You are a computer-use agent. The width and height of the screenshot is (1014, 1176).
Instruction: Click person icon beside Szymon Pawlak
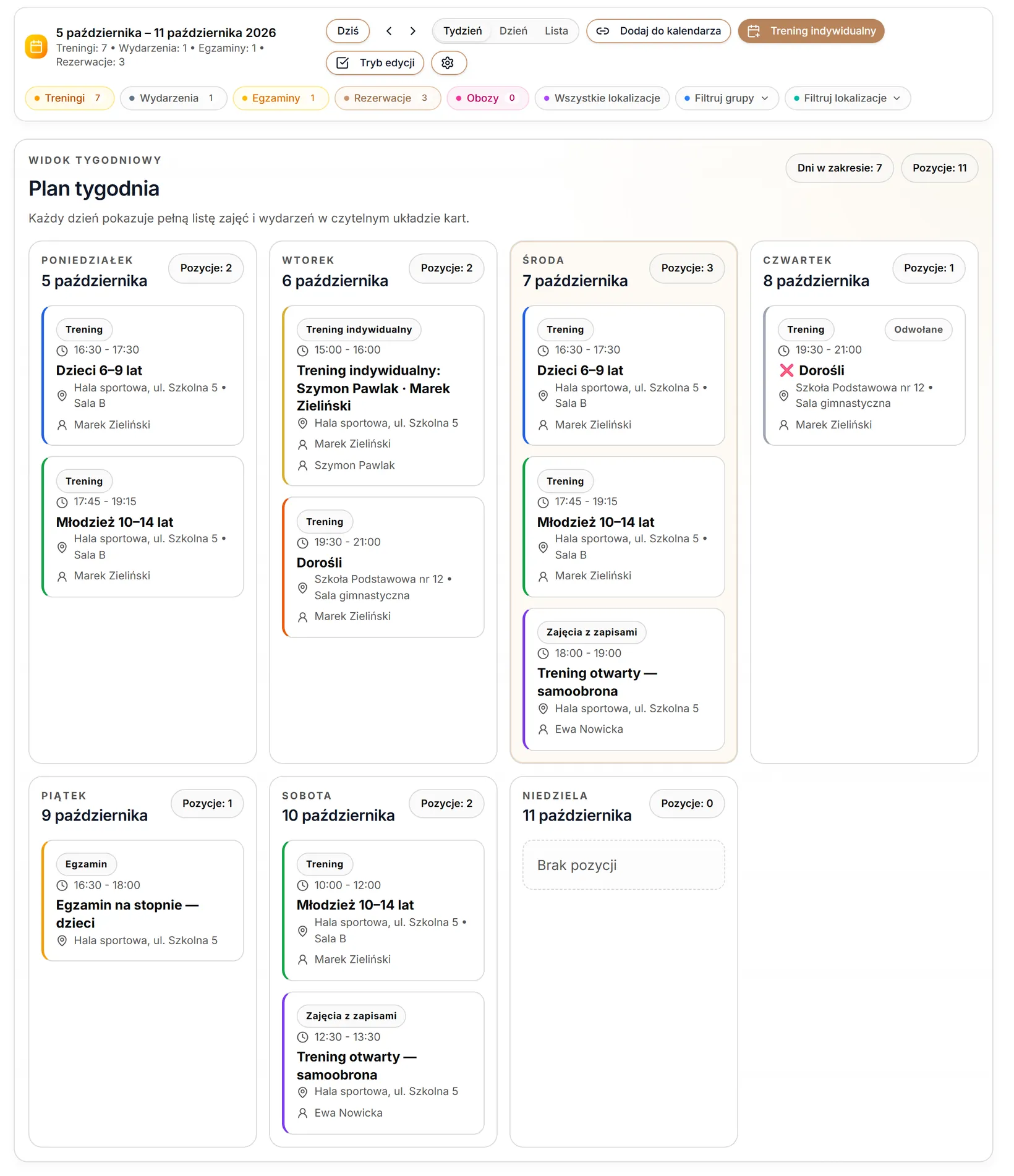(302, 466)
